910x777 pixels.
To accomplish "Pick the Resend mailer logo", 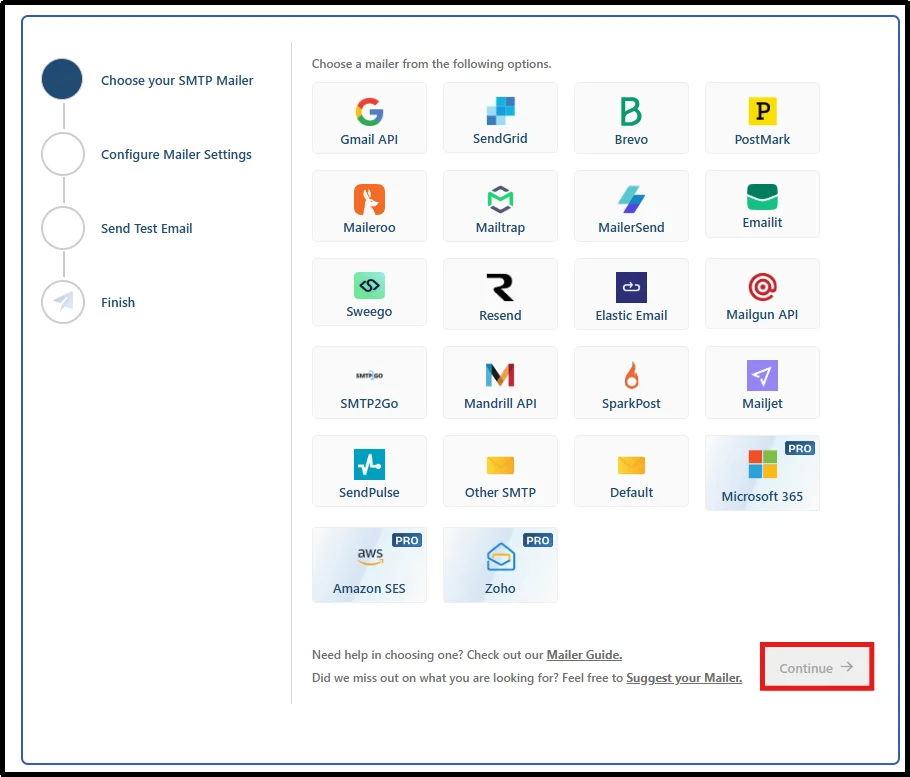I will click(500, 287).
